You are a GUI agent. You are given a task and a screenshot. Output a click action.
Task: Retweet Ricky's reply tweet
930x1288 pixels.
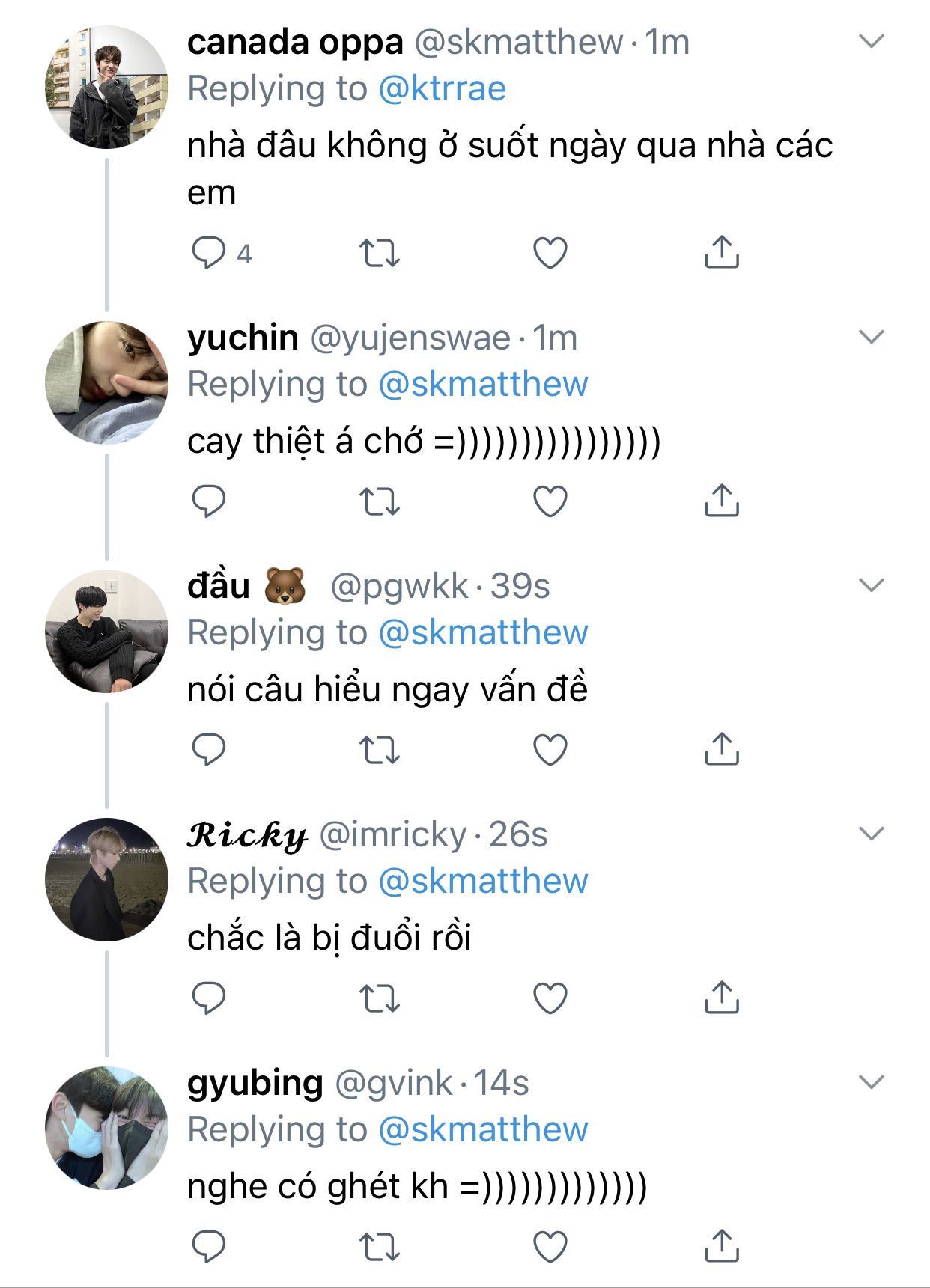tap(380, 998)
